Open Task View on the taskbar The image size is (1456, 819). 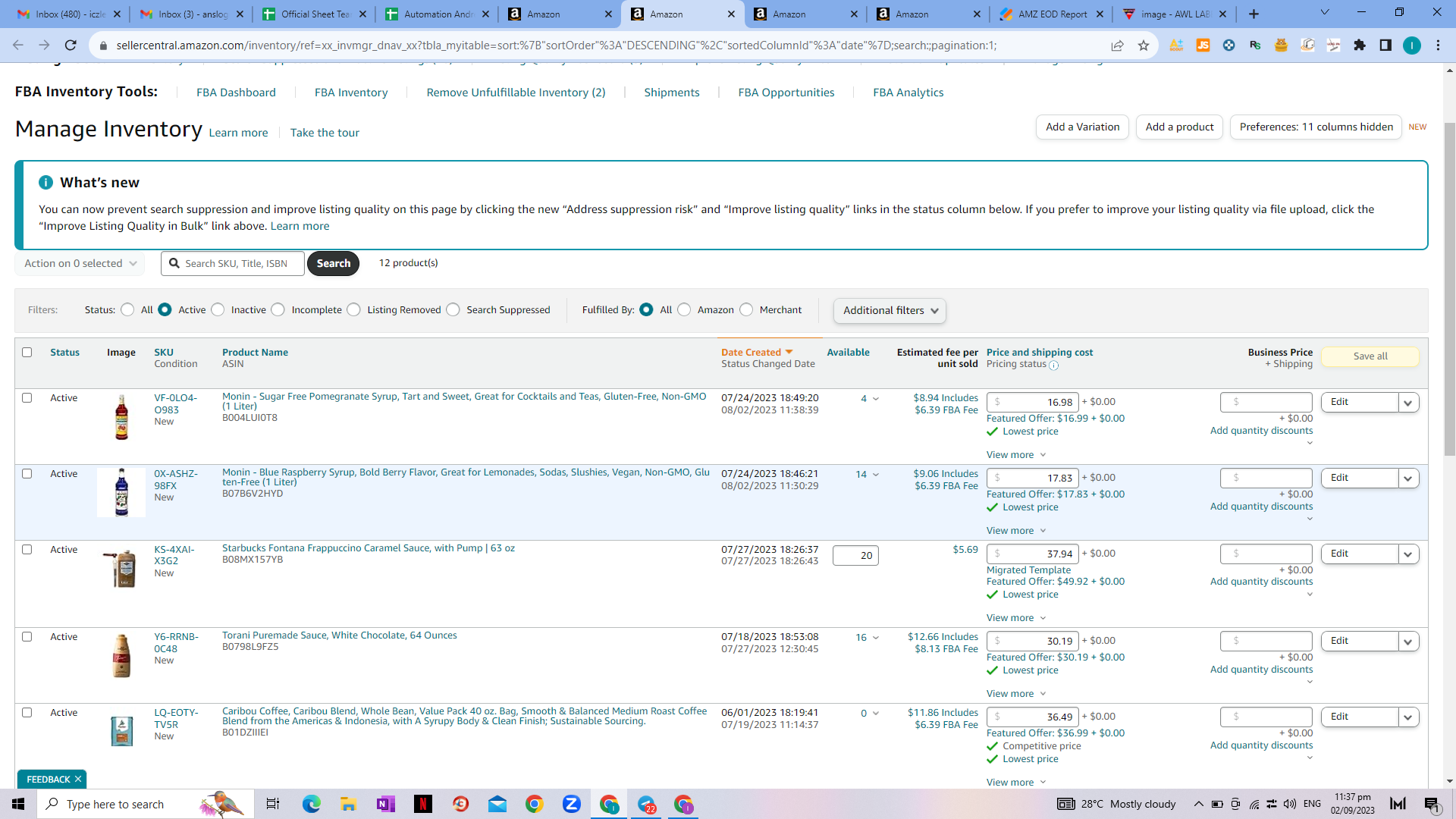pyautogui.click(x=273, y=804)
